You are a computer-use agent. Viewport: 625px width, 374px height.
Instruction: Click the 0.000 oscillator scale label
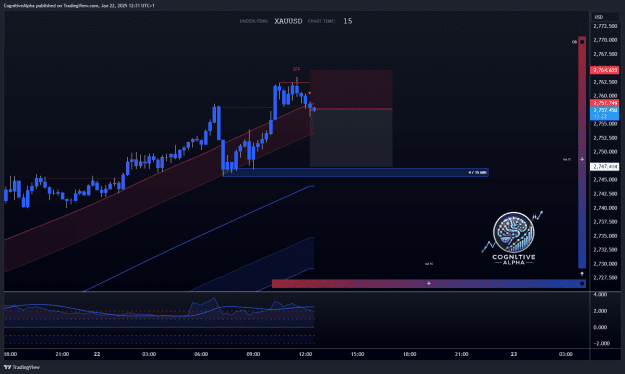point(600,327)
